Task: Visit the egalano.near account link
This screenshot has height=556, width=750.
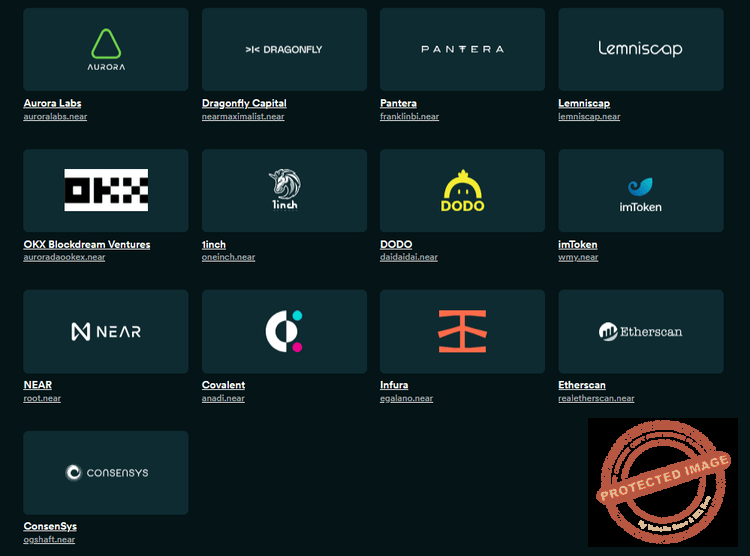Action: (x=406, y=398)
